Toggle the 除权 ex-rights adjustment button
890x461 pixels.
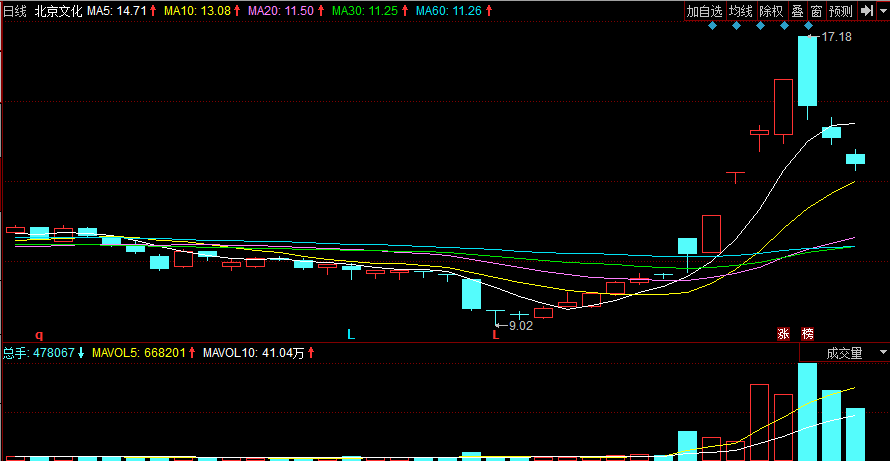pyautogui.click(x=771, y=11)
